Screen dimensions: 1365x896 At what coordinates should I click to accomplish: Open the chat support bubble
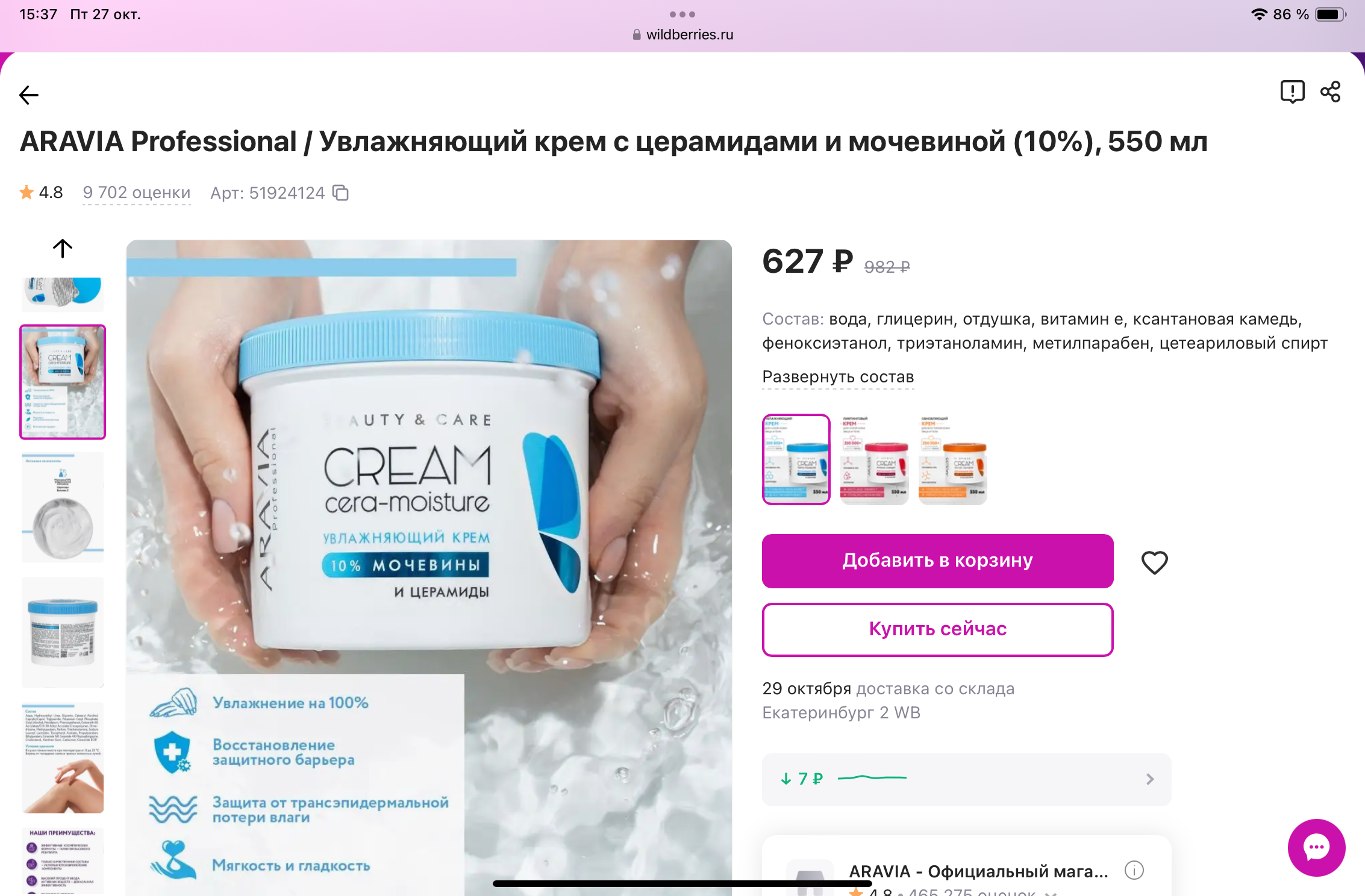click(x=1316, y=847)
